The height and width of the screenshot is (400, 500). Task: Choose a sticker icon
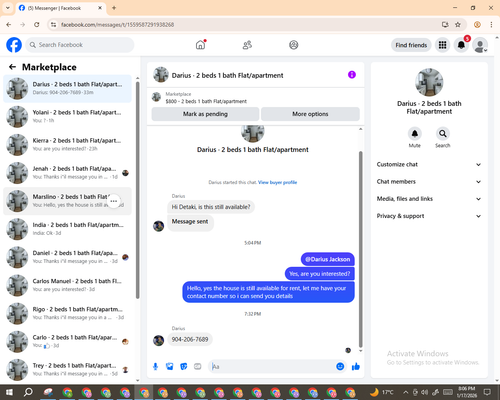coord(184,367)
